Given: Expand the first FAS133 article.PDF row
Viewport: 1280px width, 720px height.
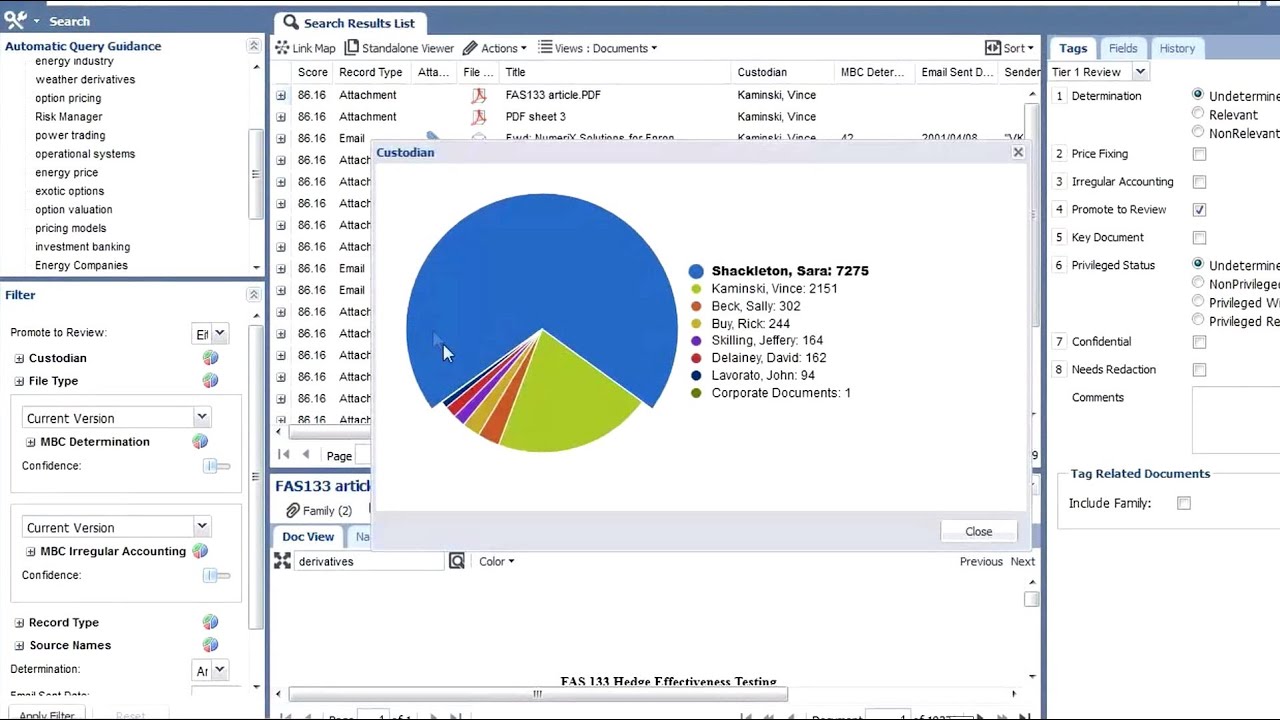Looking at the screenshot, I should 281,95.
